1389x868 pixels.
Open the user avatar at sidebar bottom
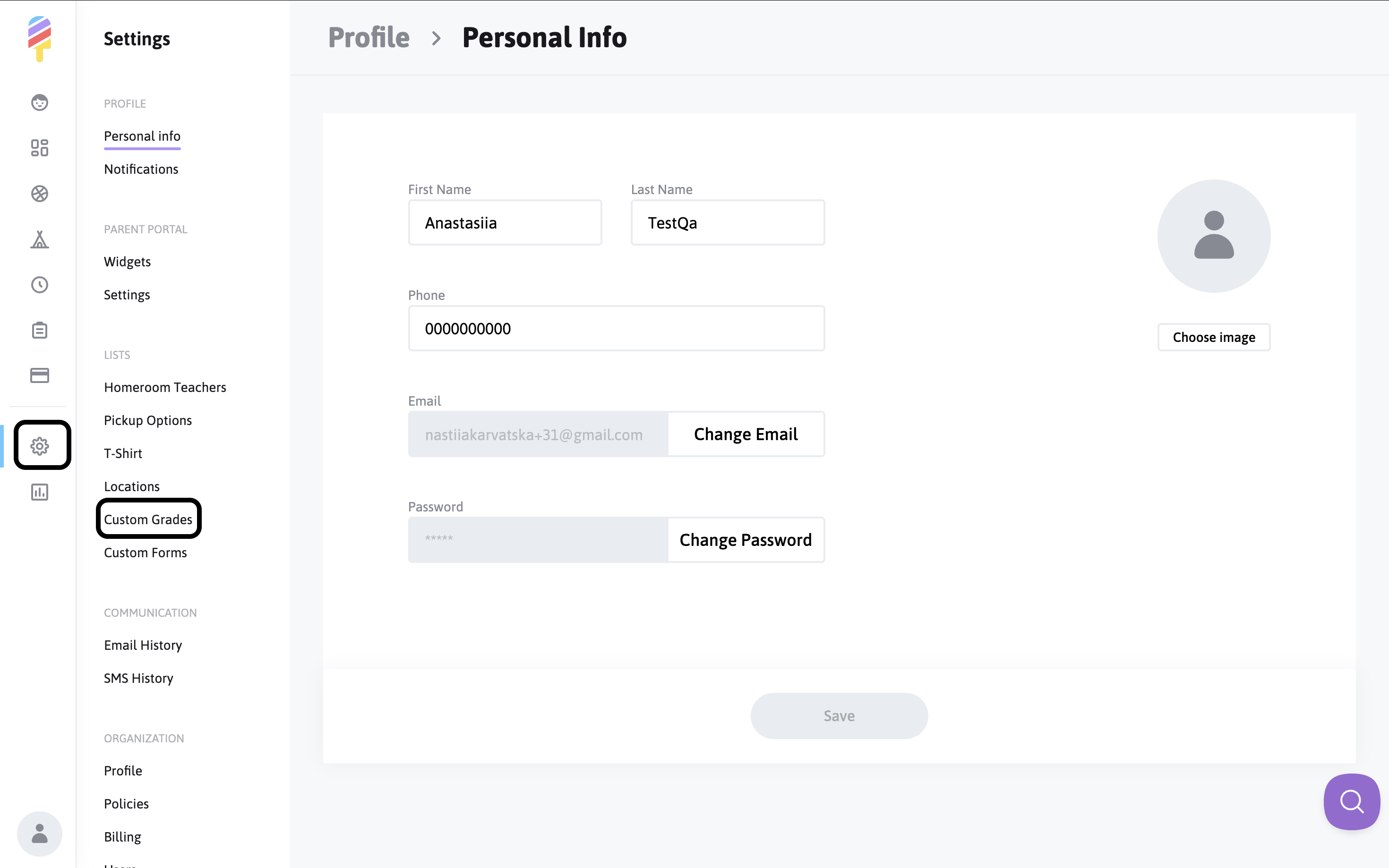pos(40,834)
